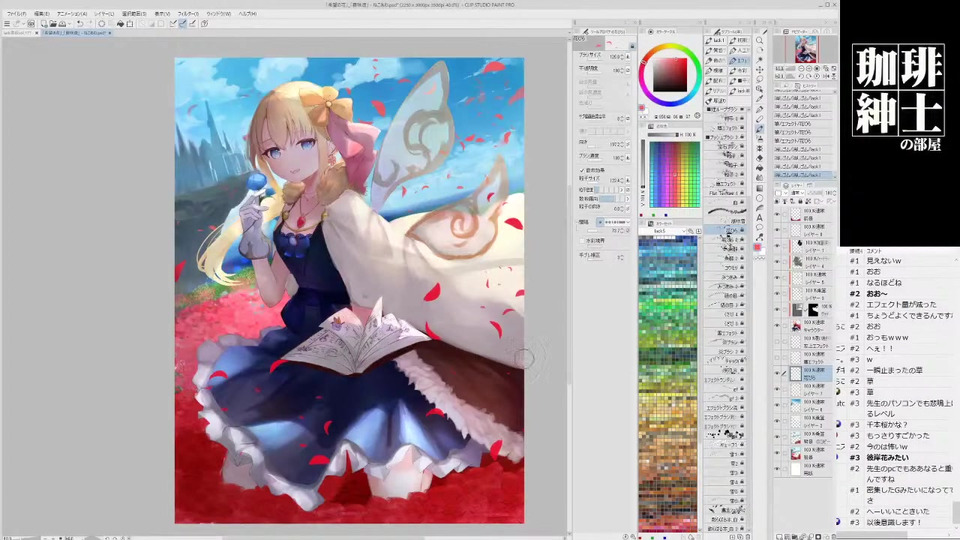Hide the topmost 前景 layer eye
960x540 pixels.
pos(777,214)
